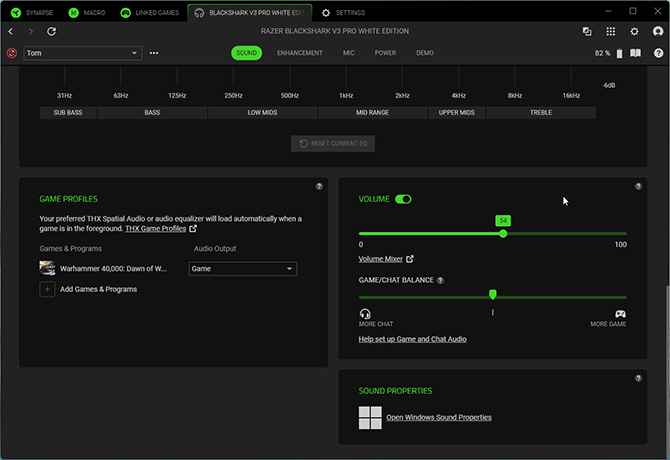
Task: Click the red profile lock icon
Action: pos(12,53)
